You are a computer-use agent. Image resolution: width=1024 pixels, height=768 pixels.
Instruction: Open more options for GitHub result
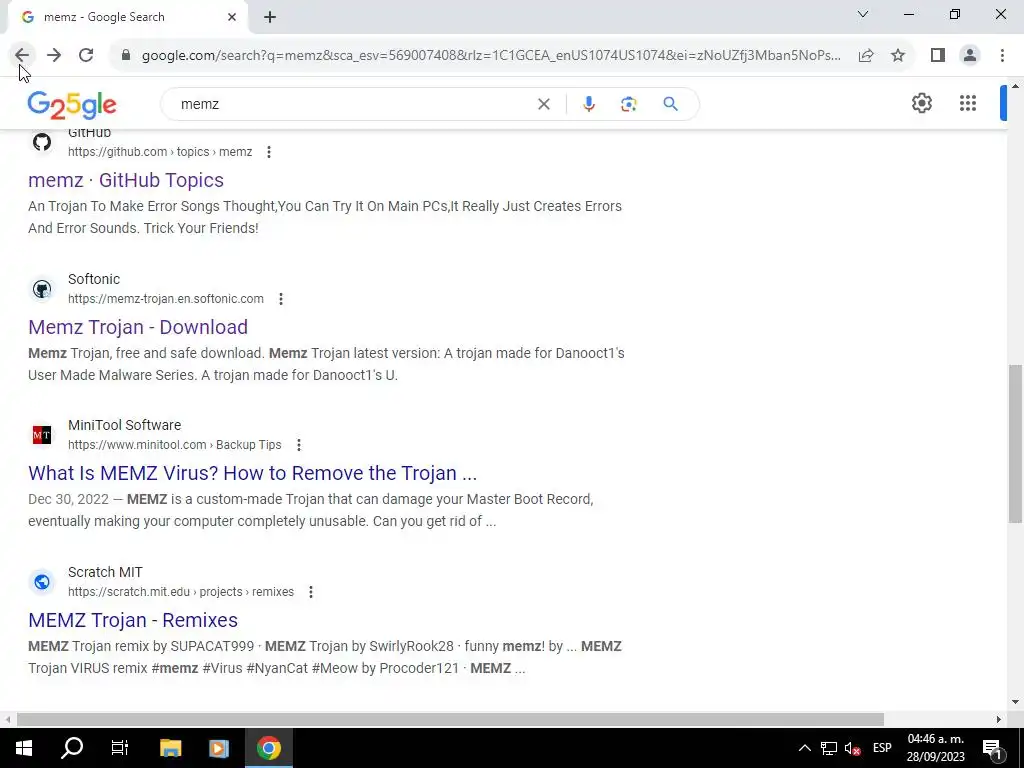point(268,152)
